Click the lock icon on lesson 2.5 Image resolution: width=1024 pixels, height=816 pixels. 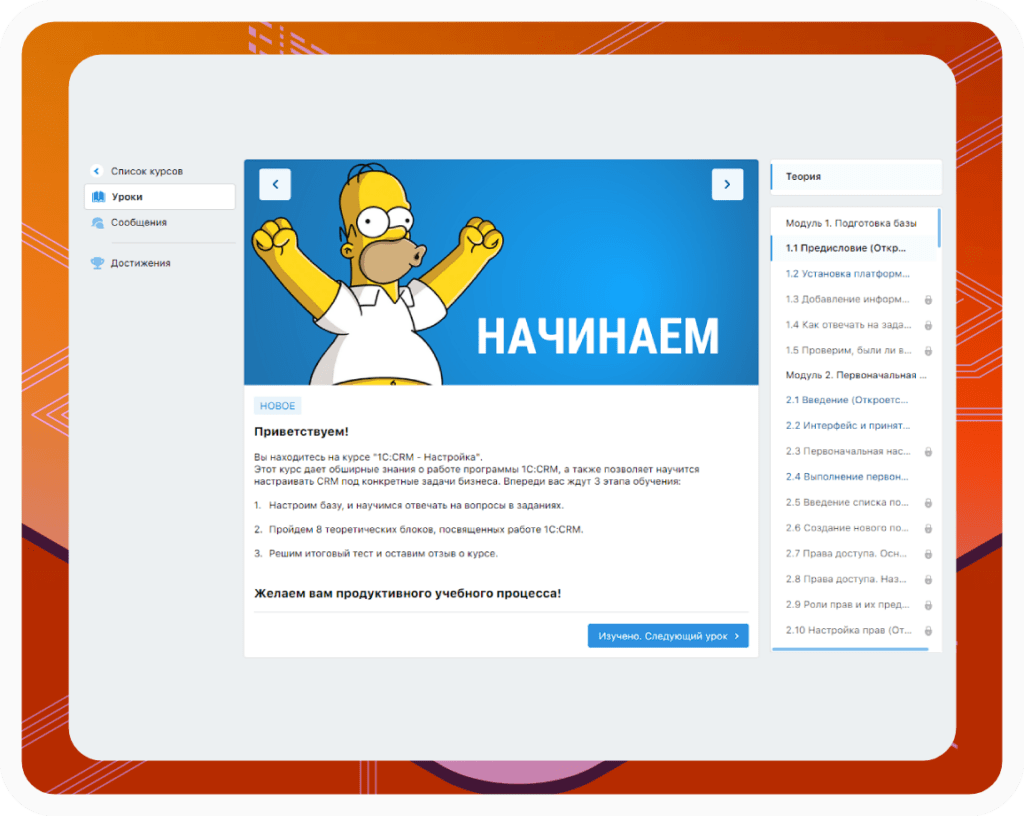928,503
